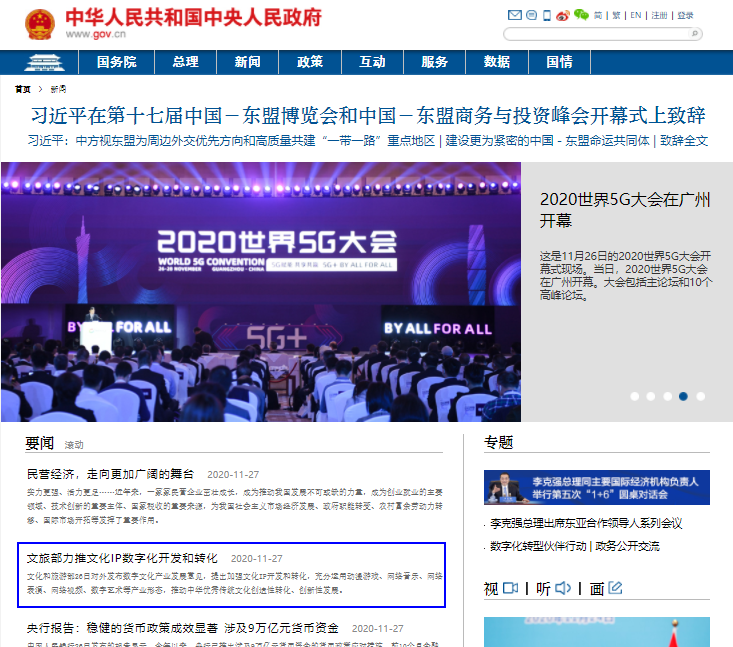Image resolution: width=733 pixels, height=647 pixels.
Task: Click the national emblem logo
Action: point(40,24)
